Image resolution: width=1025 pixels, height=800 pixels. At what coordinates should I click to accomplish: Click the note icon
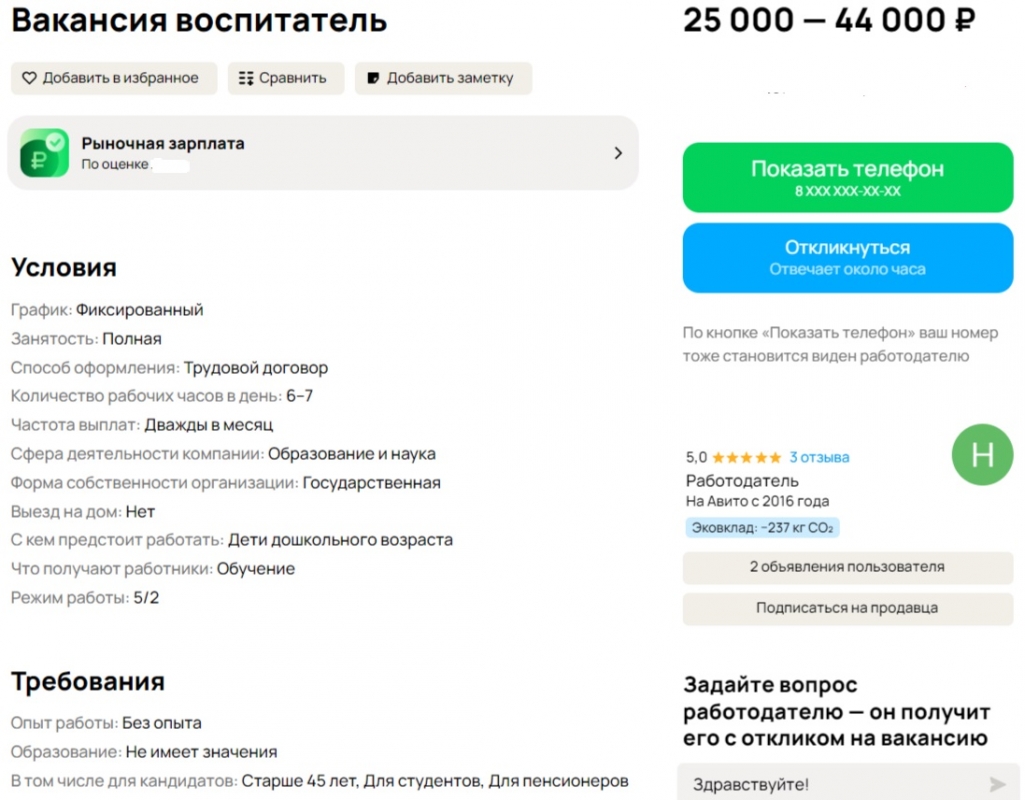373,78
